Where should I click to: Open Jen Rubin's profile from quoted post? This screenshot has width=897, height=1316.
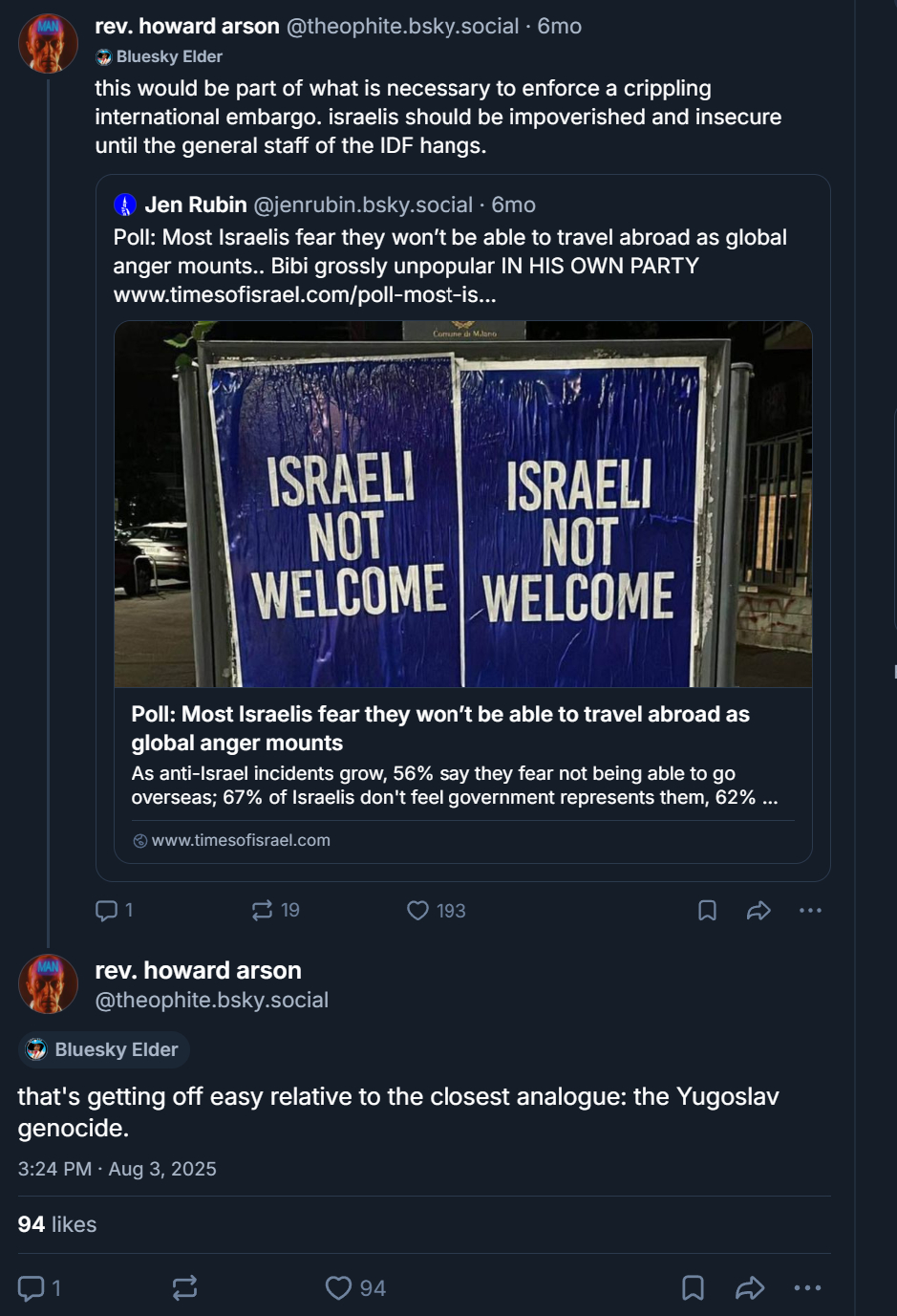[195, 205]
